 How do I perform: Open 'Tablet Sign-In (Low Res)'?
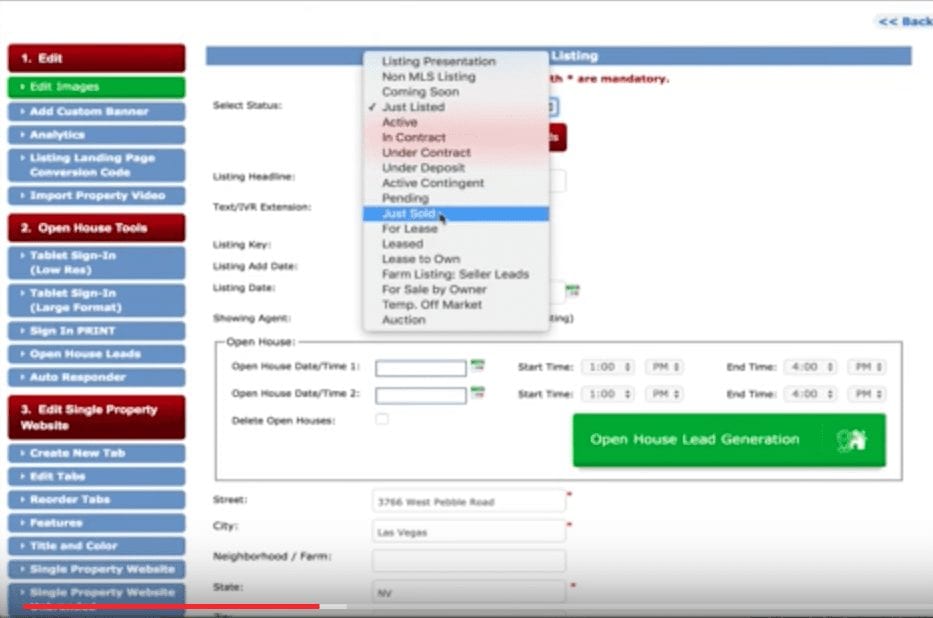(x=96, y=262)
